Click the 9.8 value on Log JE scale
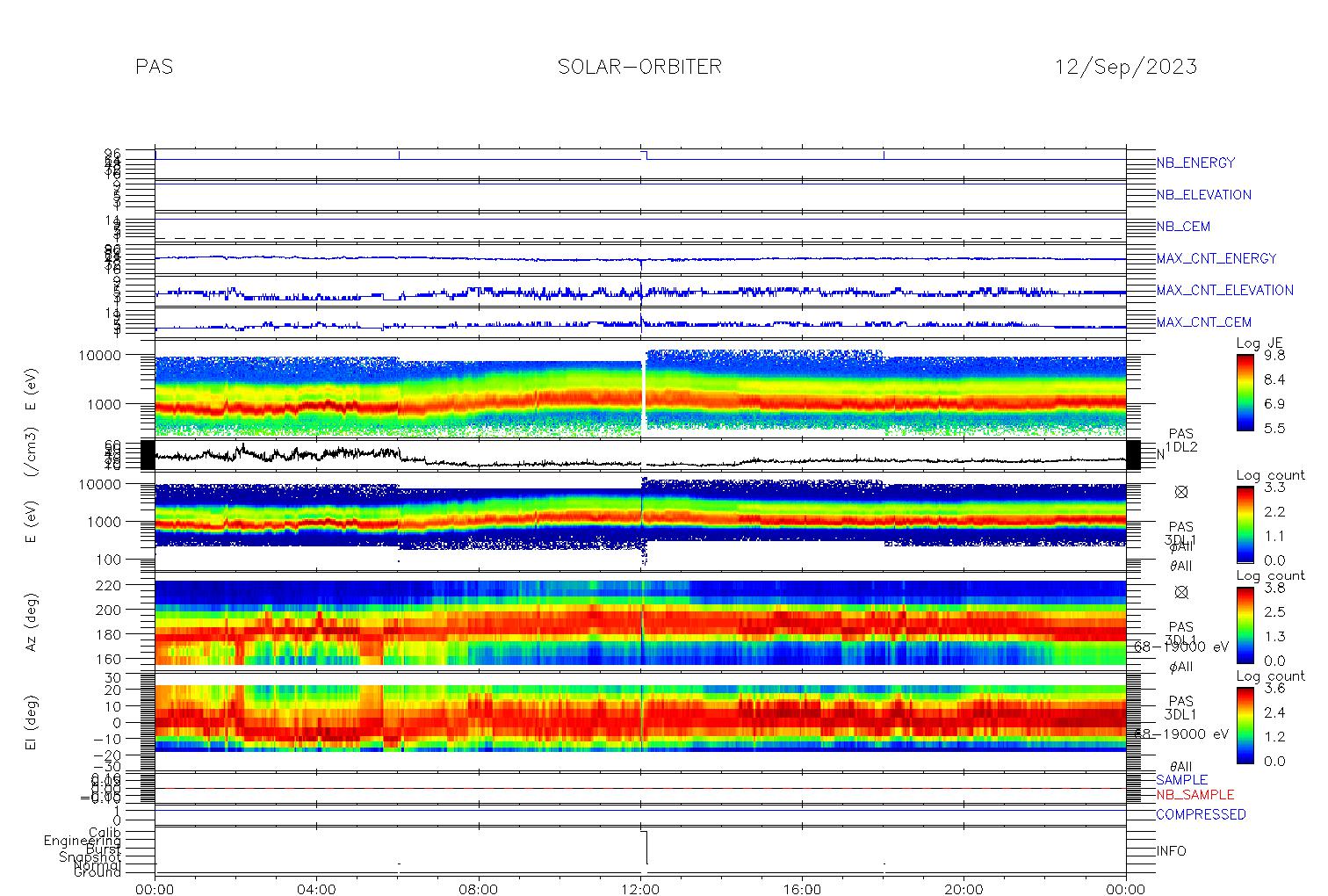 (x=1274, y=356)
